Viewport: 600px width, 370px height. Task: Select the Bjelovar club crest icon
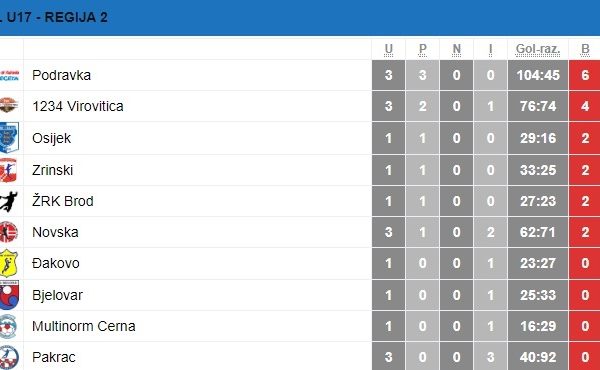click(9, 295)
